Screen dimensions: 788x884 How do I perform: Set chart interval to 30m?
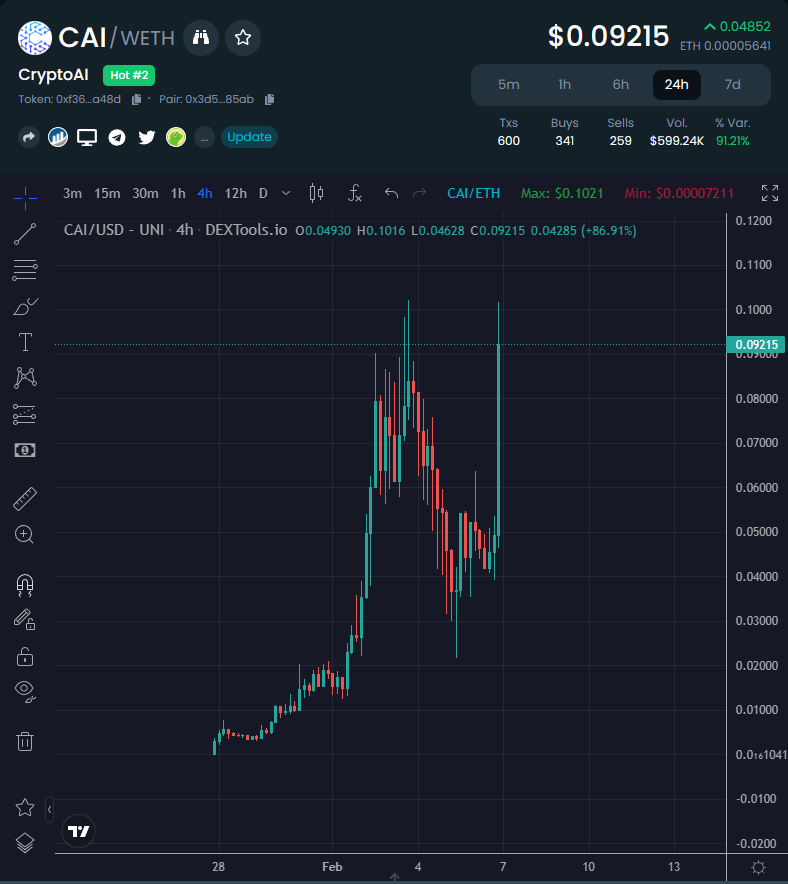(x=145, y=193)
